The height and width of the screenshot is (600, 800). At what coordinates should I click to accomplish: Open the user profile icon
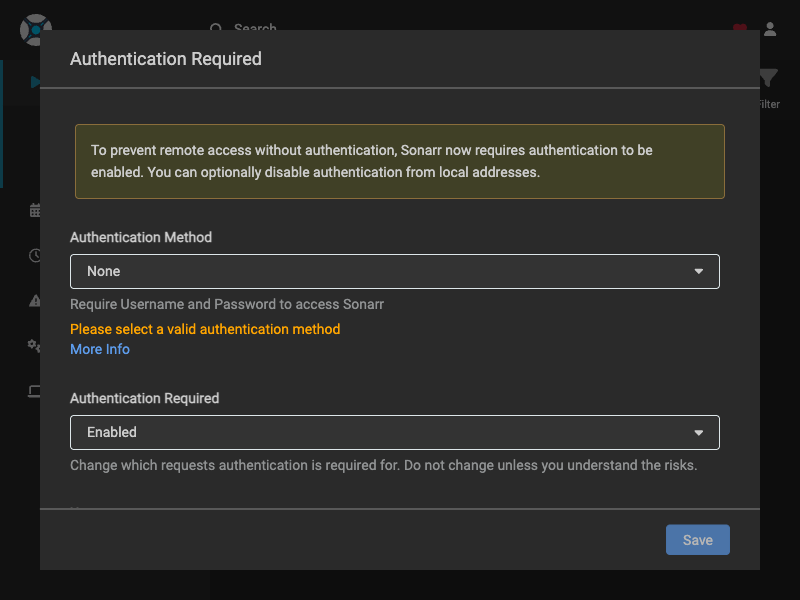(x=770, y=29)
